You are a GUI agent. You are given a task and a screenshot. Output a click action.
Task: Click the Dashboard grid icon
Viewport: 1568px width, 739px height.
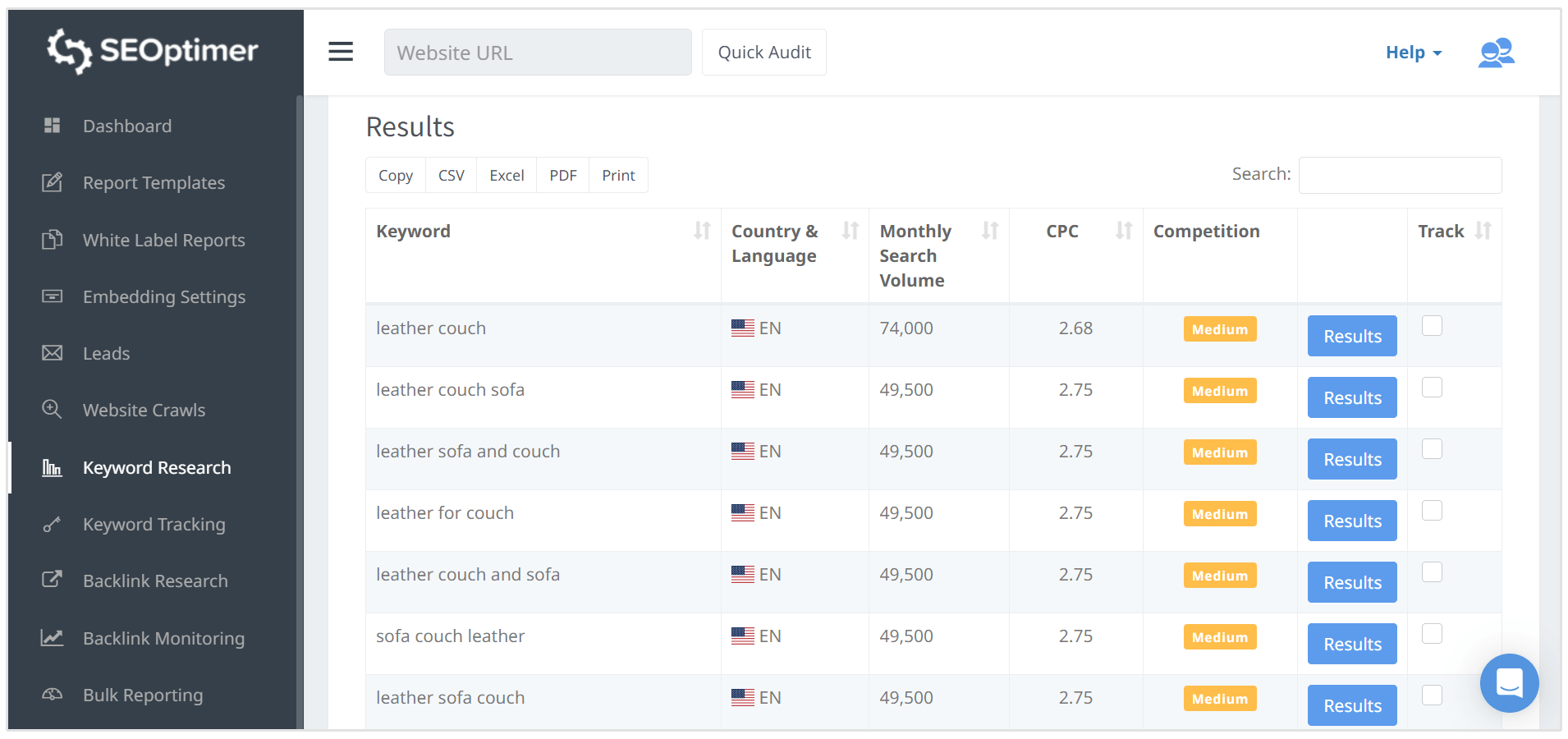[x=53, y=126]
